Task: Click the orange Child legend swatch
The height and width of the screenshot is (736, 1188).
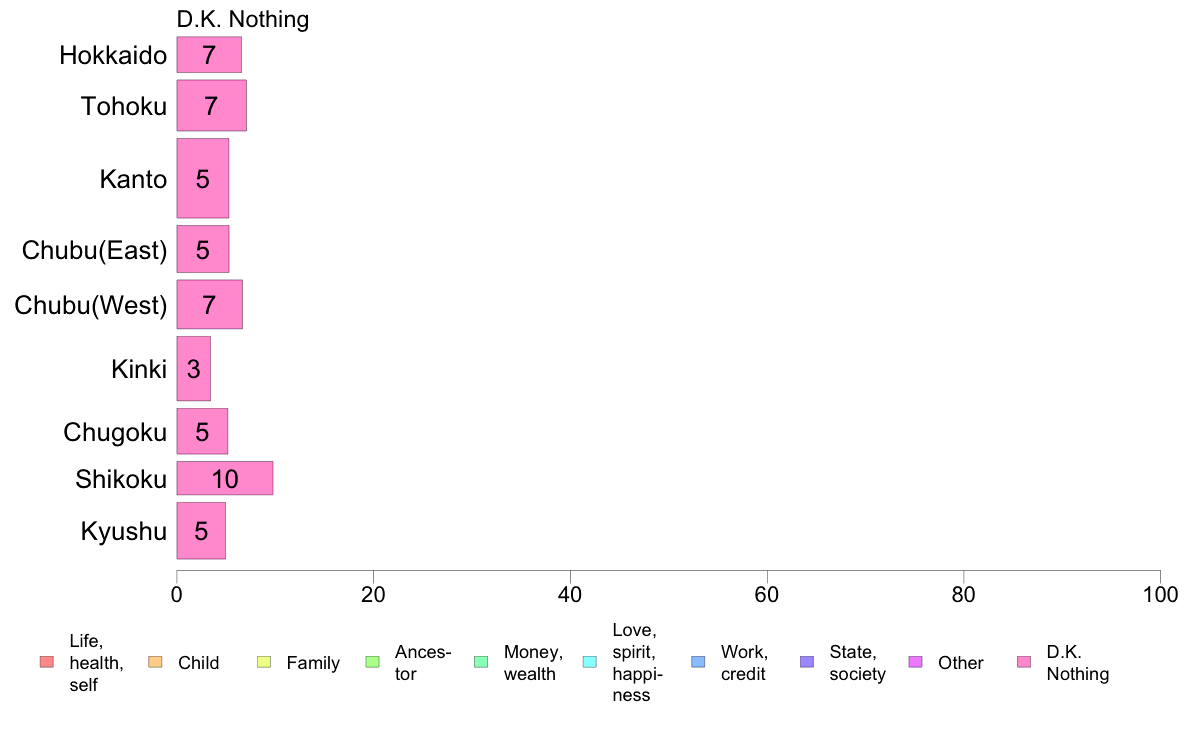Action: click(155, 662)
